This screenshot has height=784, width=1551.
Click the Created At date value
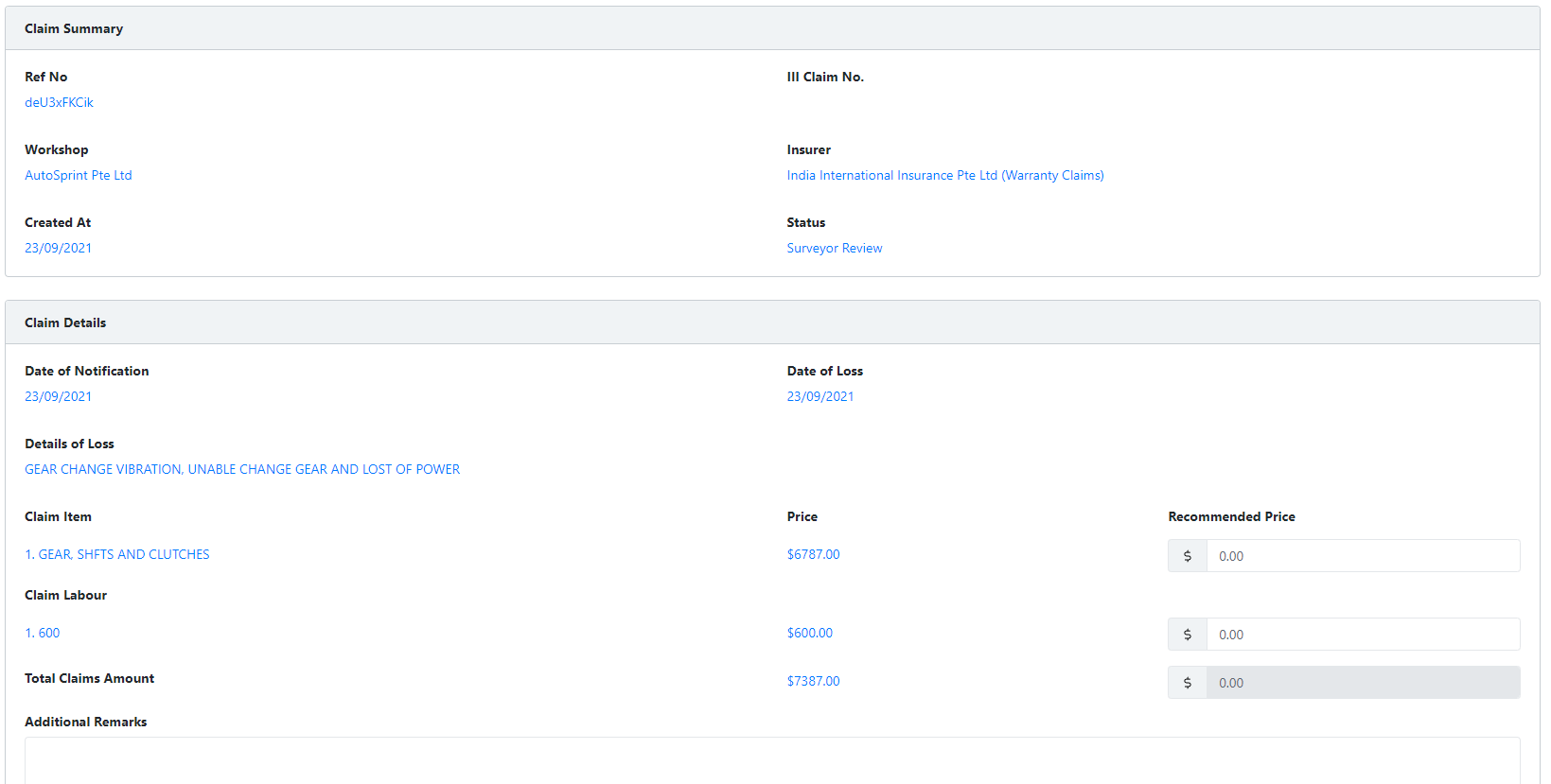(x=58, y=248)
